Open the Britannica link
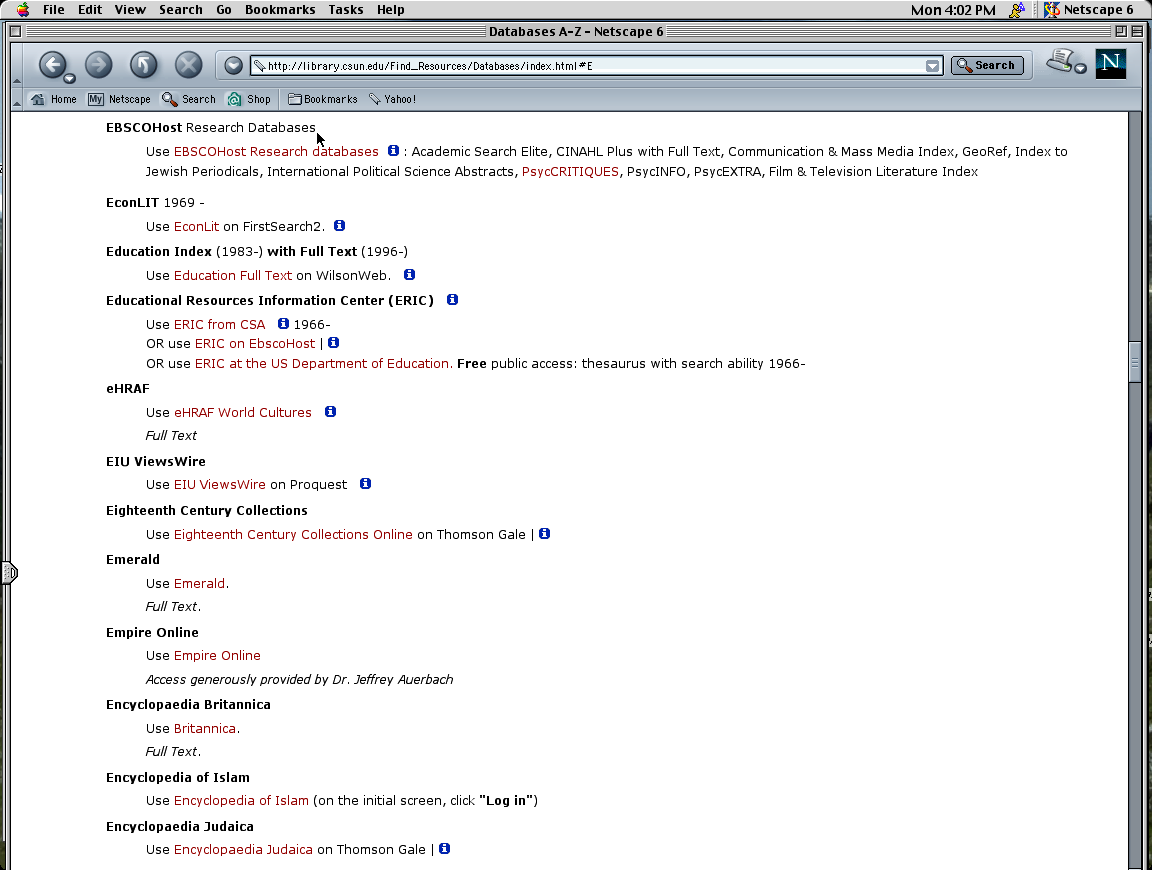Viewport: 1152px width, 870px height. 205,728
